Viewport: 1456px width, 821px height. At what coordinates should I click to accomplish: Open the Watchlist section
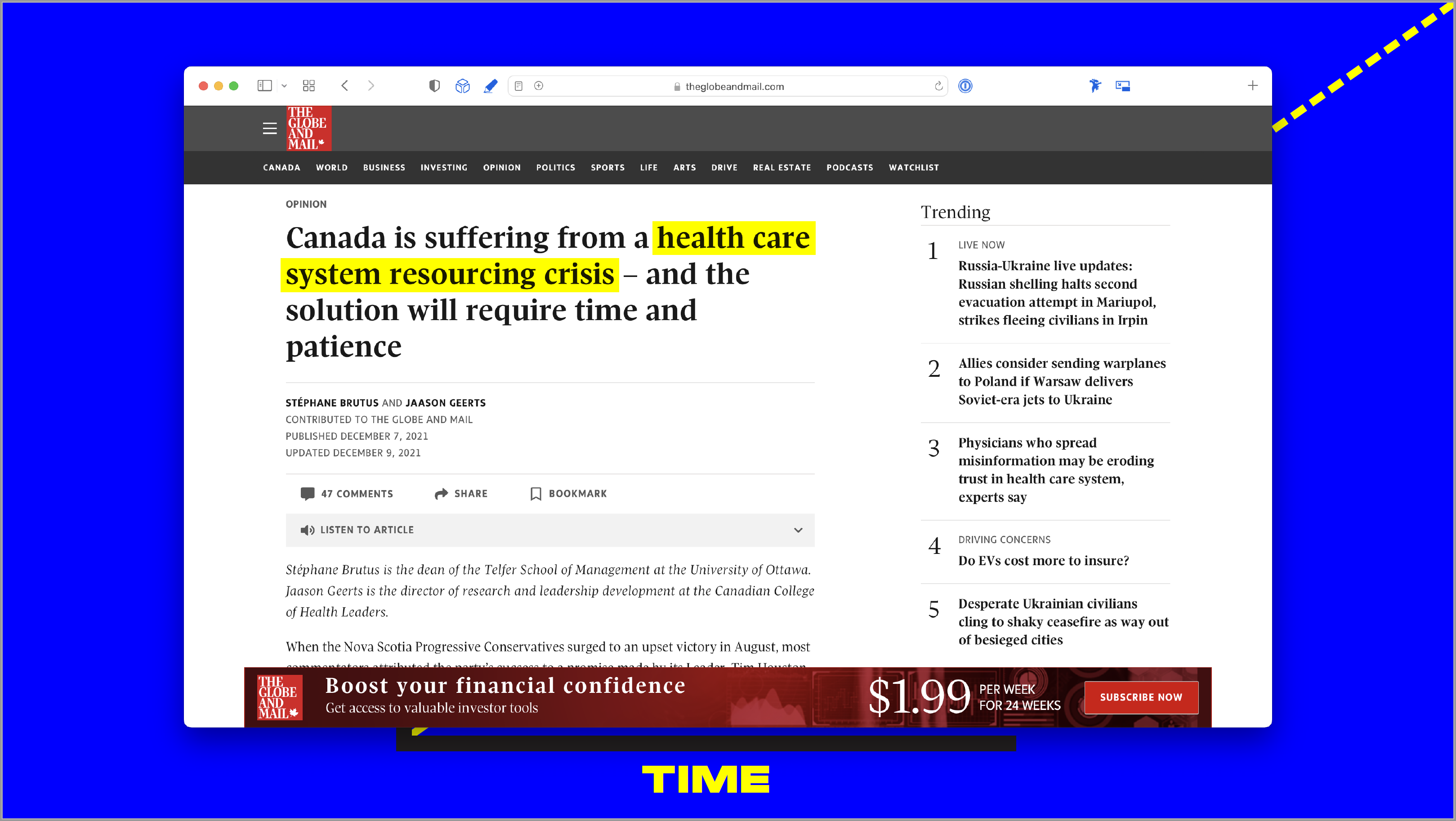coord(913,168)
